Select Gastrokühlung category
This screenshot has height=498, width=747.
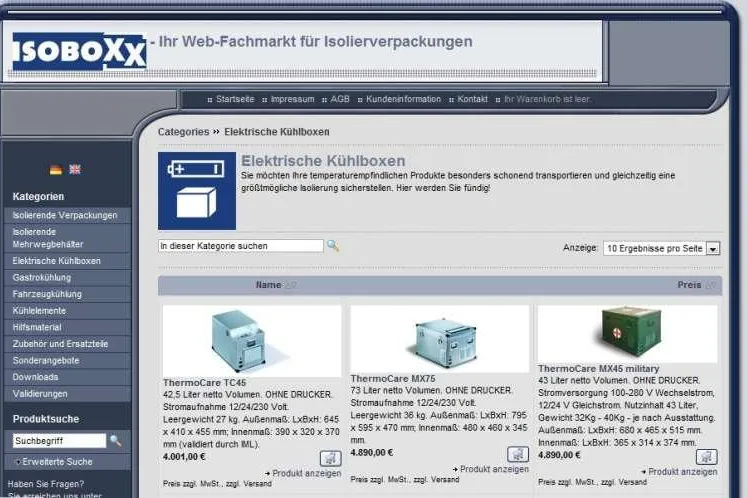tap(67, 277)
